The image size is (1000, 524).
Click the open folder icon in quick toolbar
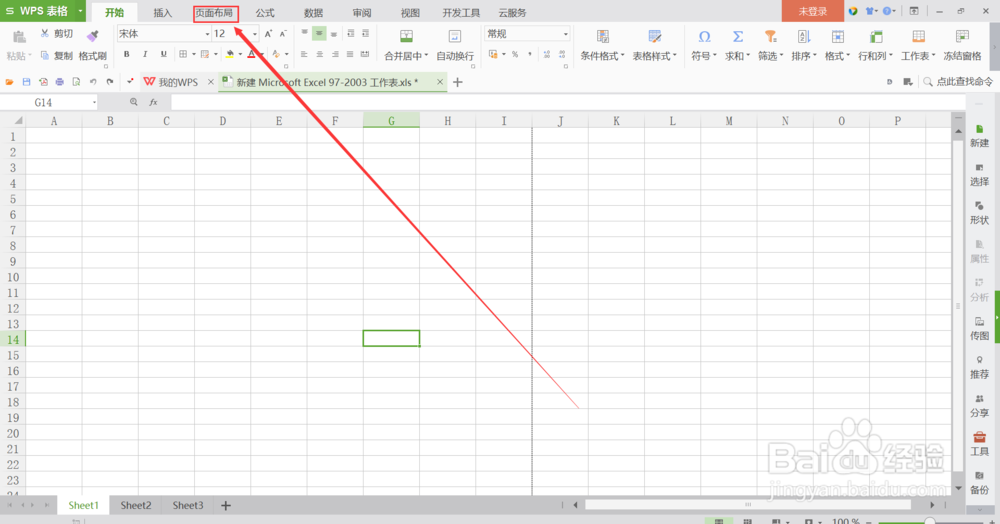[10, 82]
